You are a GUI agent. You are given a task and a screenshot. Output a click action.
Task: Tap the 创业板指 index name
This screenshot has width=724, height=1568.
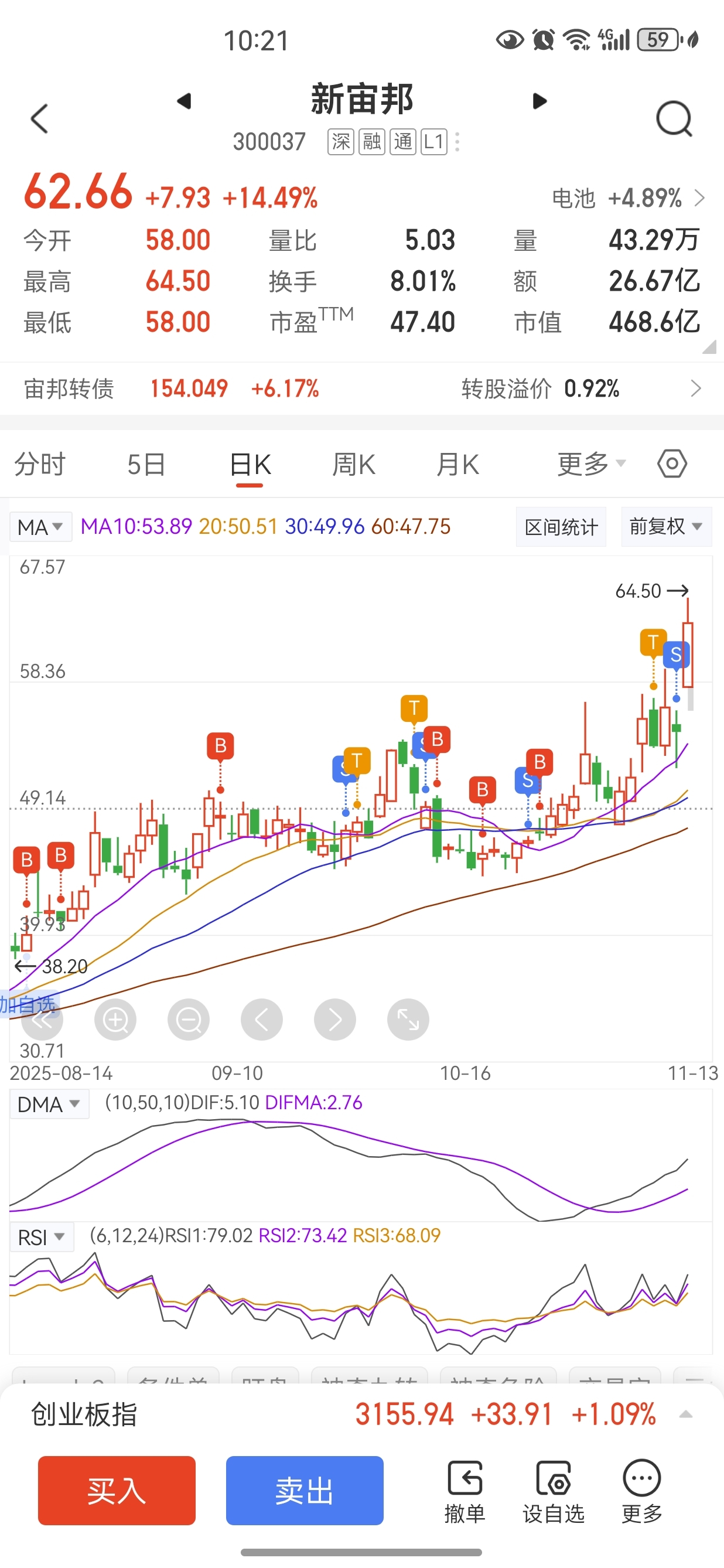pos(84,1414)
